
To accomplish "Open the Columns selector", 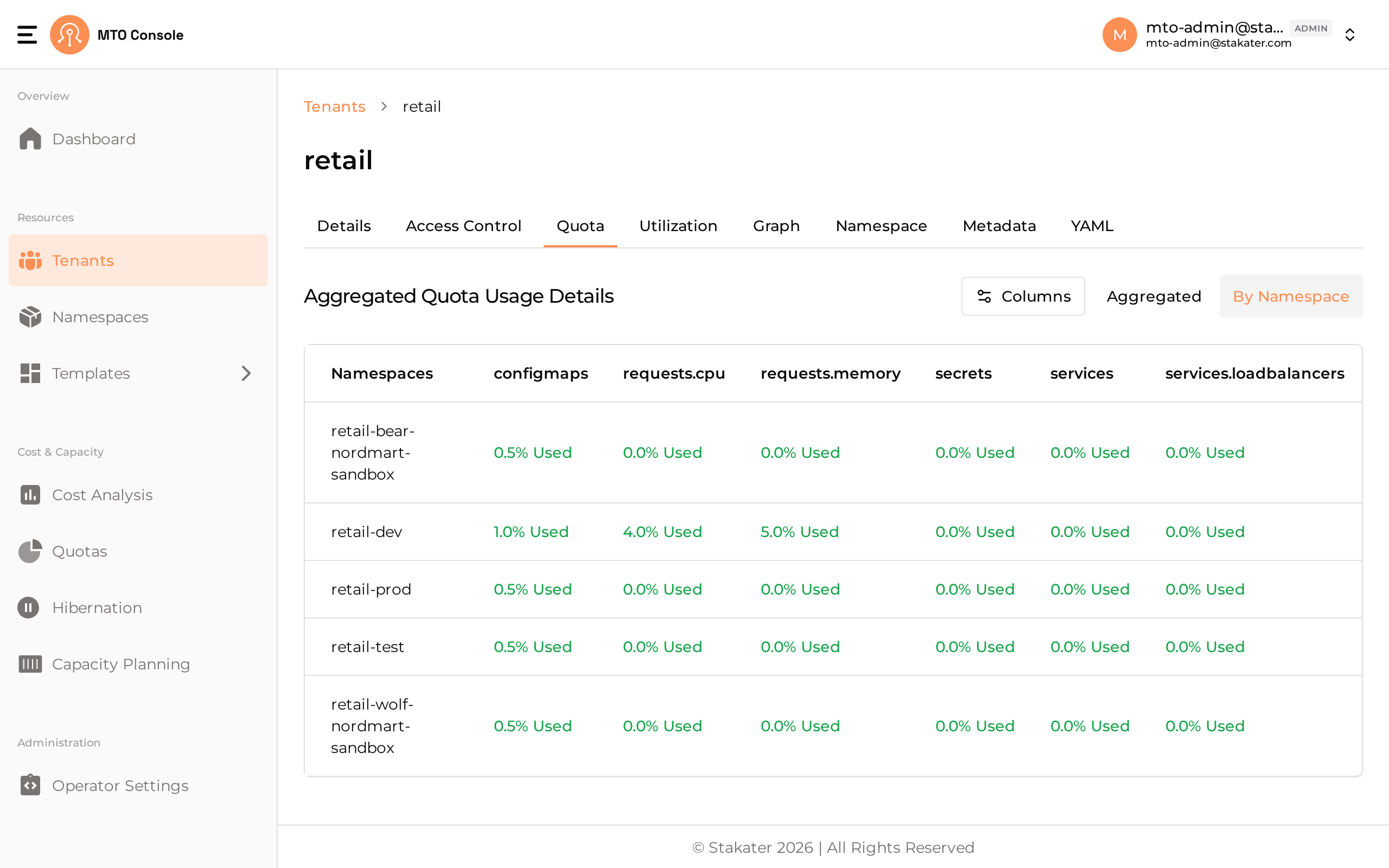I will 1023,296.
